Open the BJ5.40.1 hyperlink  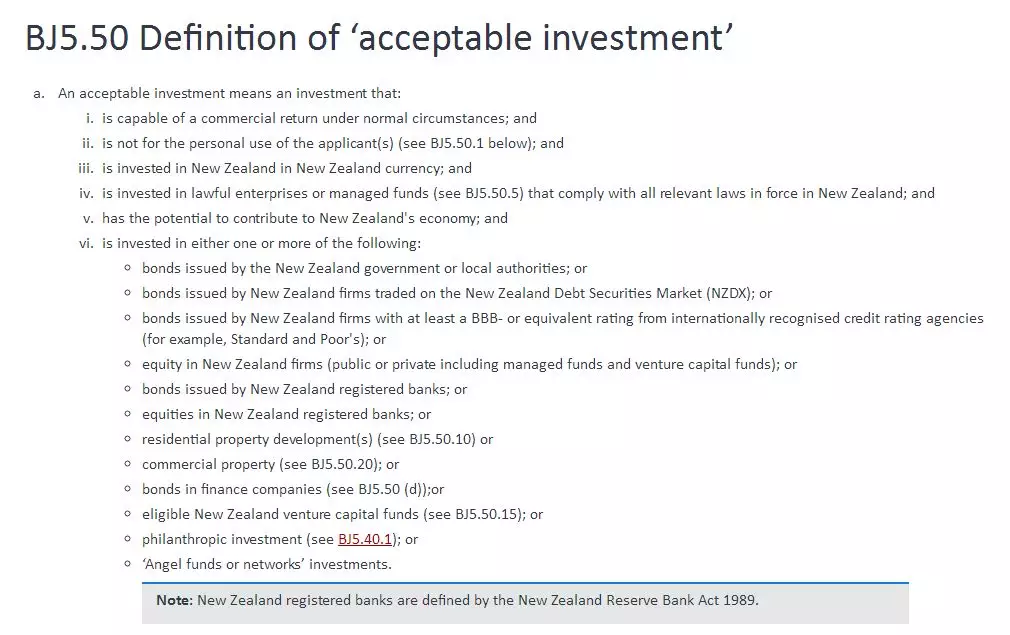pyautogui.click(x=364, y=539)
